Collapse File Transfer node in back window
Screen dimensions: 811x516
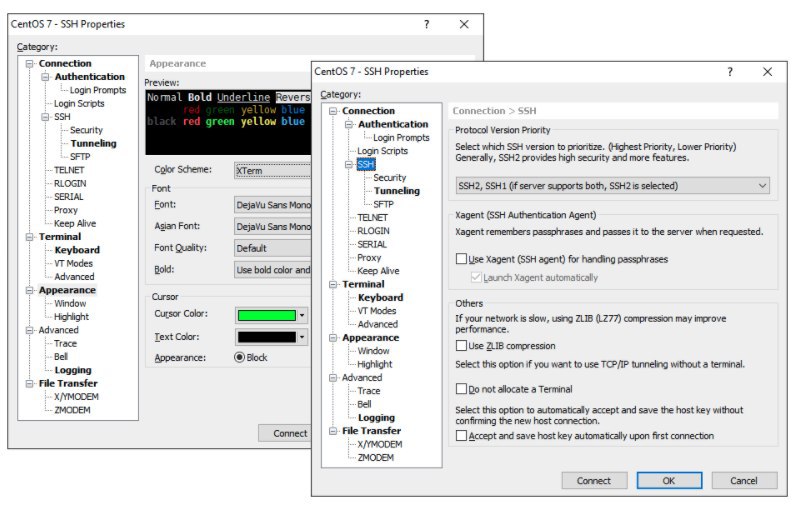tap(29, 384)
